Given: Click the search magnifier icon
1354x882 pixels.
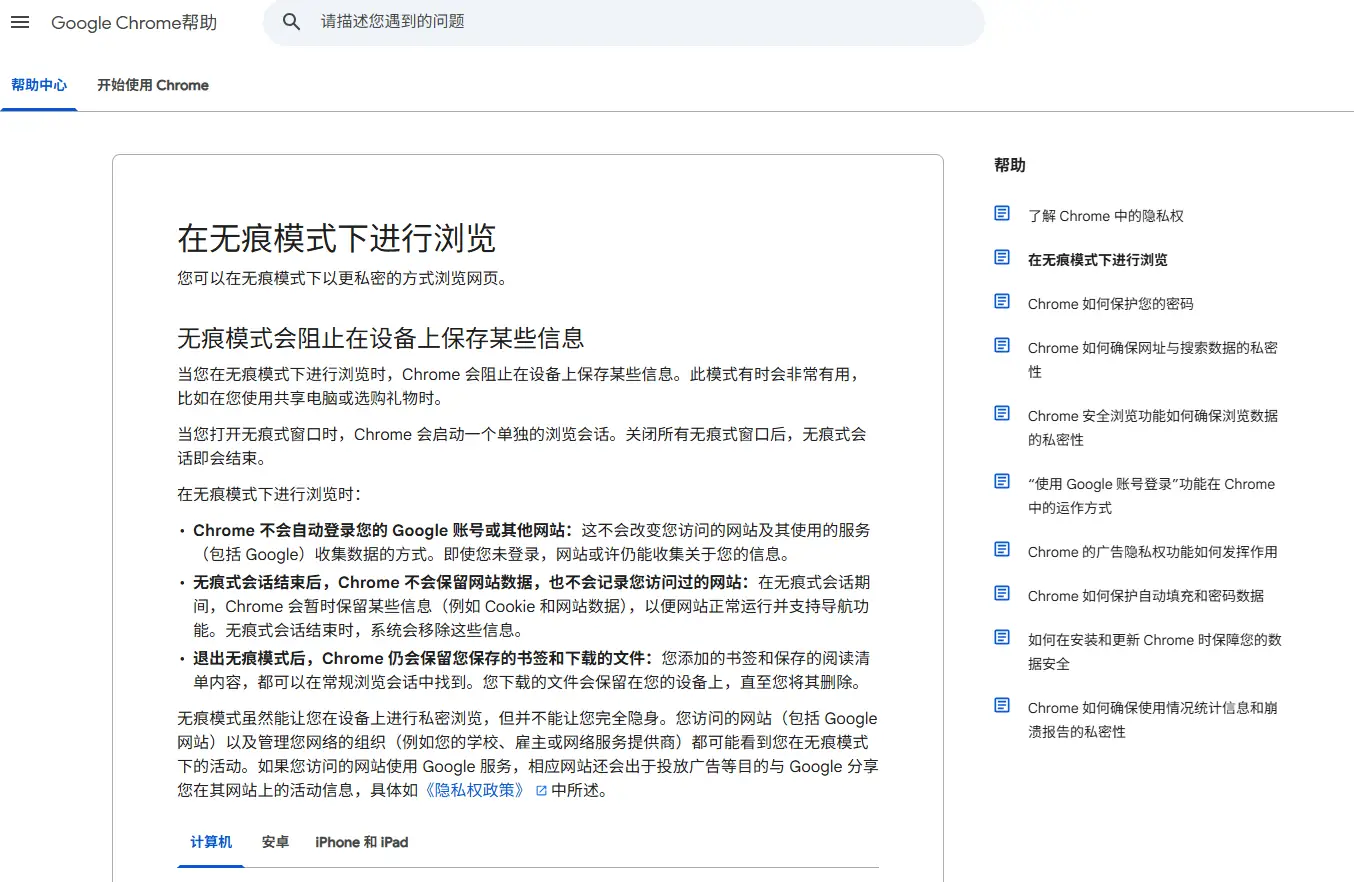Looking at the screenshot, I should [292, 21].
